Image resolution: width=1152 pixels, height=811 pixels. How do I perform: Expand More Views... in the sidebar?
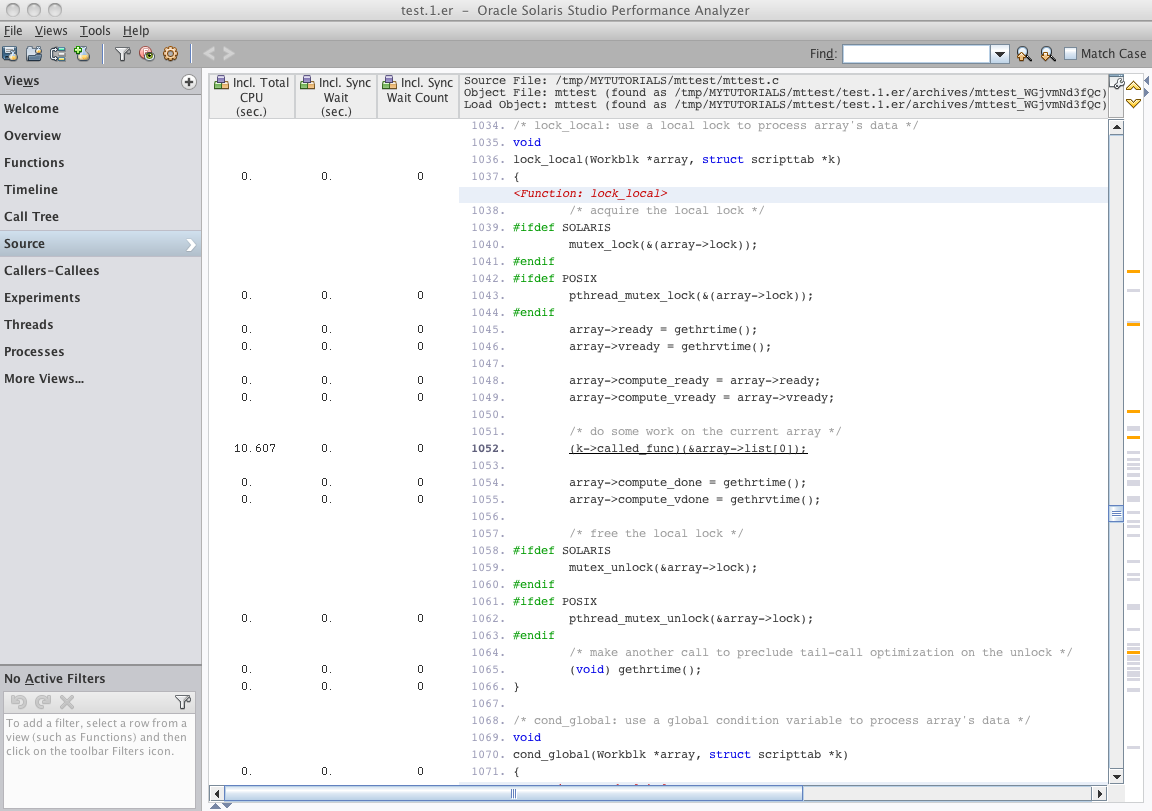click(44, 379)
